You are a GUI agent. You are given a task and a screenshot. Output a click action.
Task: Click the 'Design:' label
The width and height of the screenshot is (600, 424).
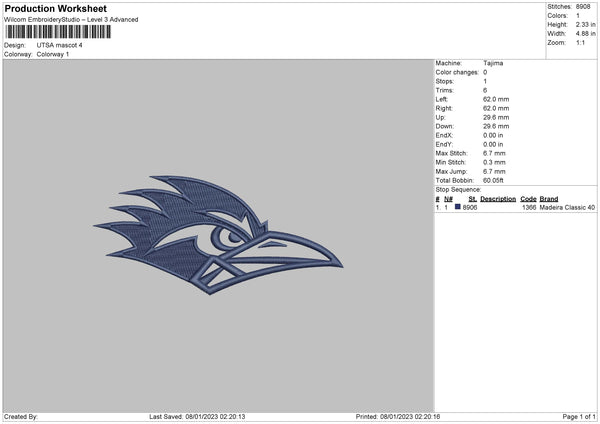15,45
